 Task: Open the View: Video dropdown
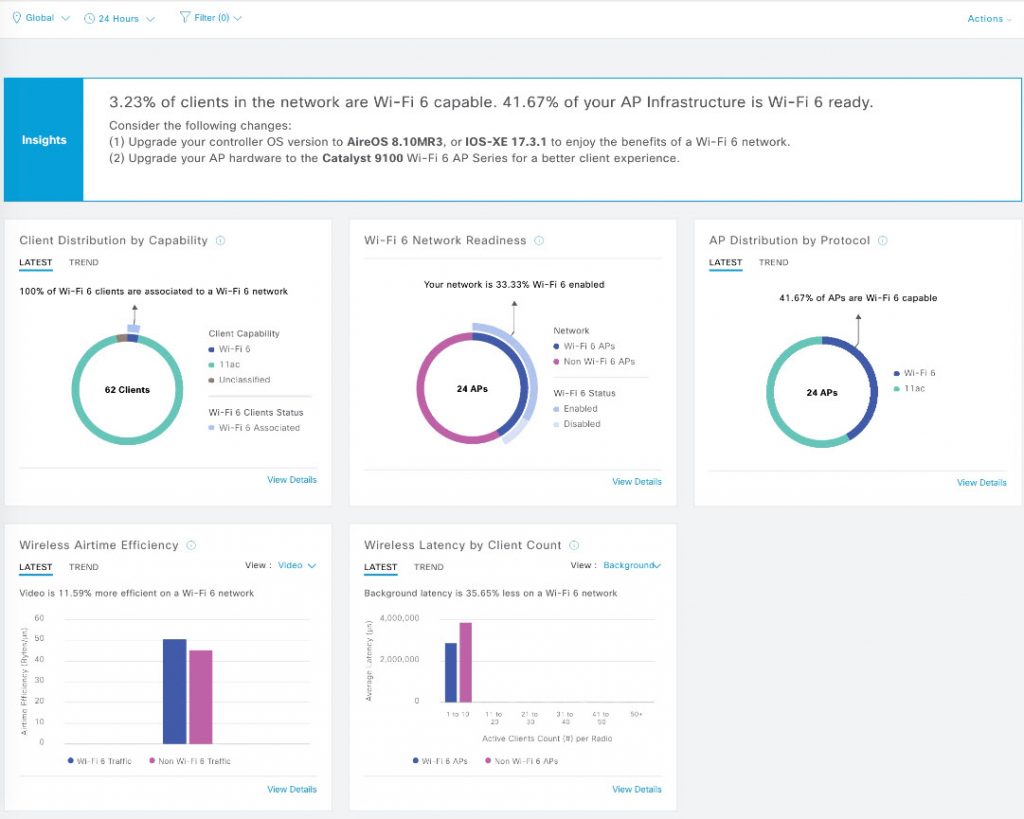tap(296, 564)
